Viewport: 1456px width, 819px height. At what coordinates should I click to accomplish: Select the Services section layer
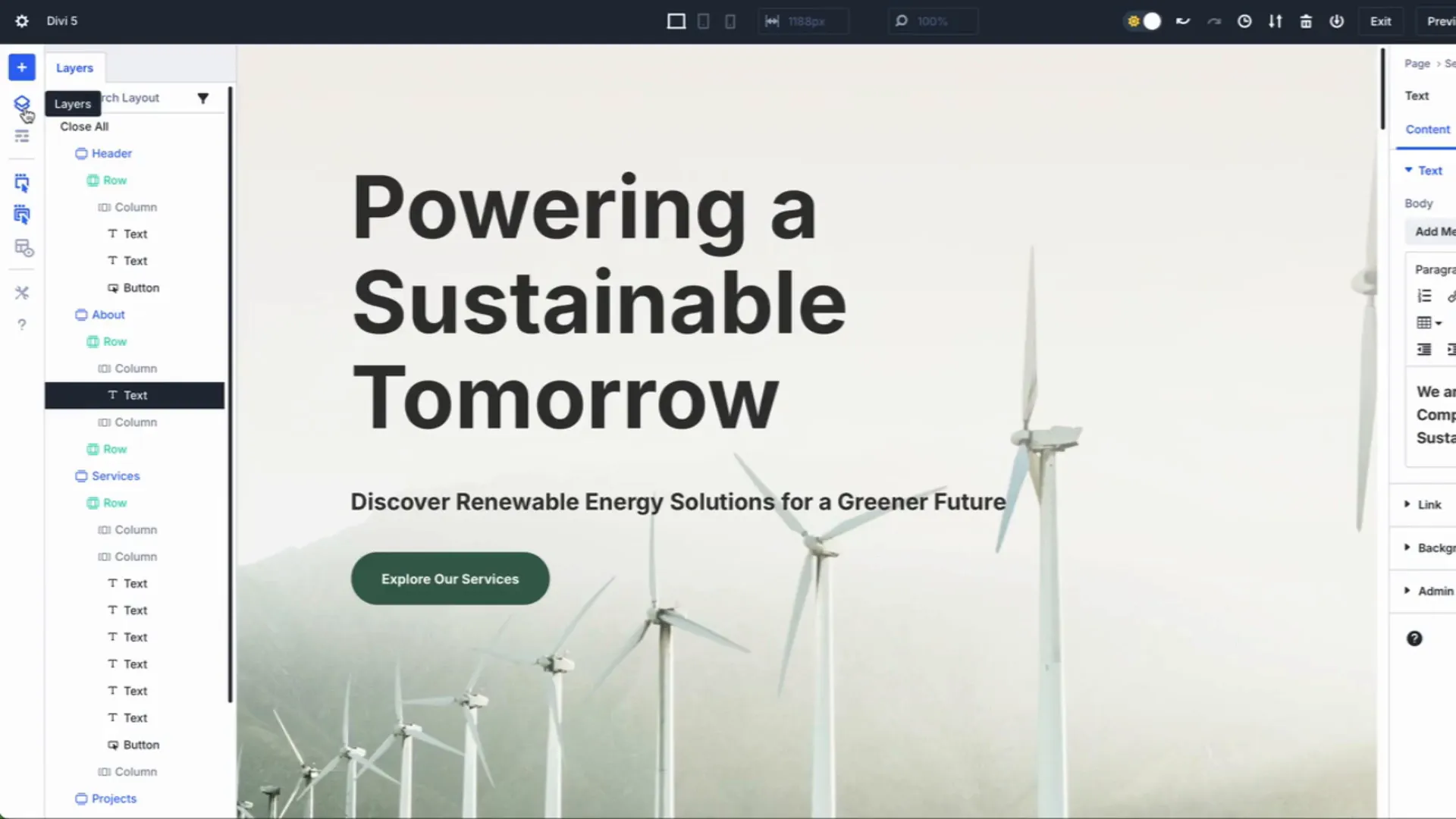pyautogui.click(x=115, y=476)
